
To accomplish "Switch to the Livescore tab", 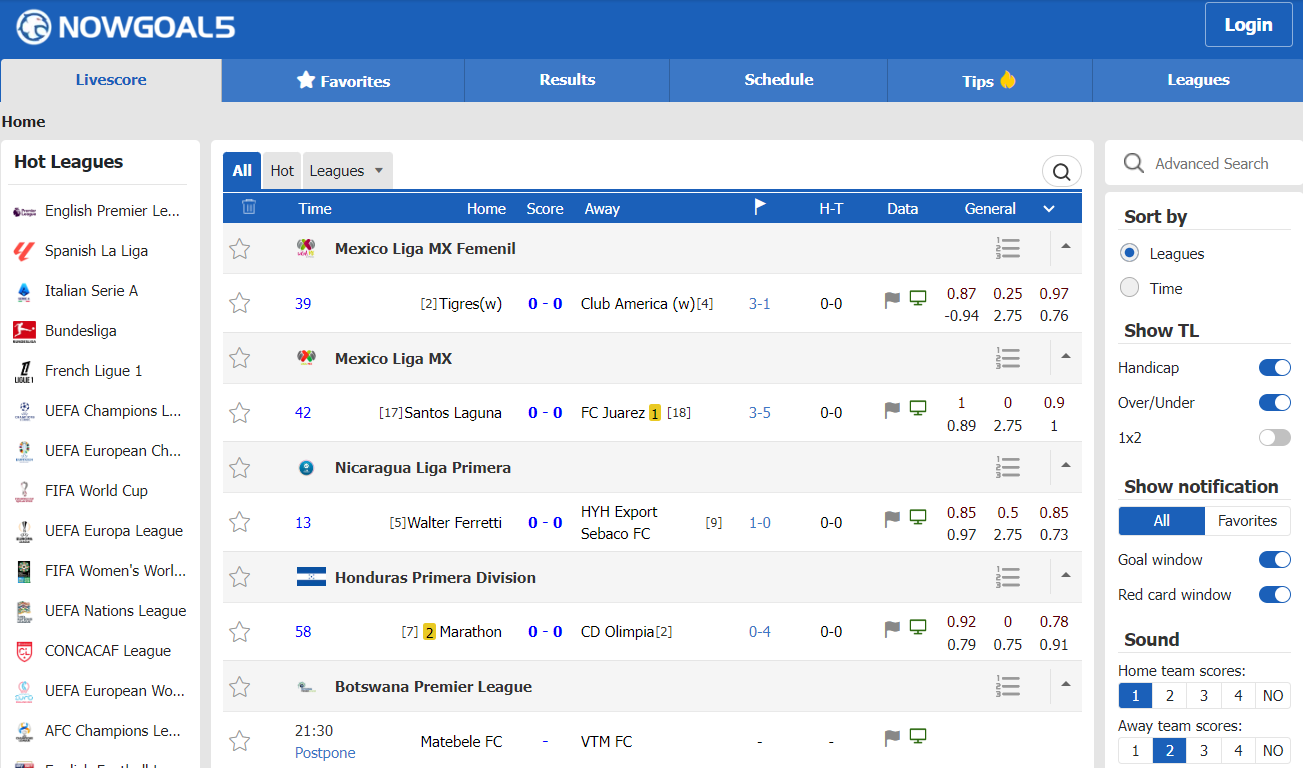I will pyautogui.click(x=111, y=80).
